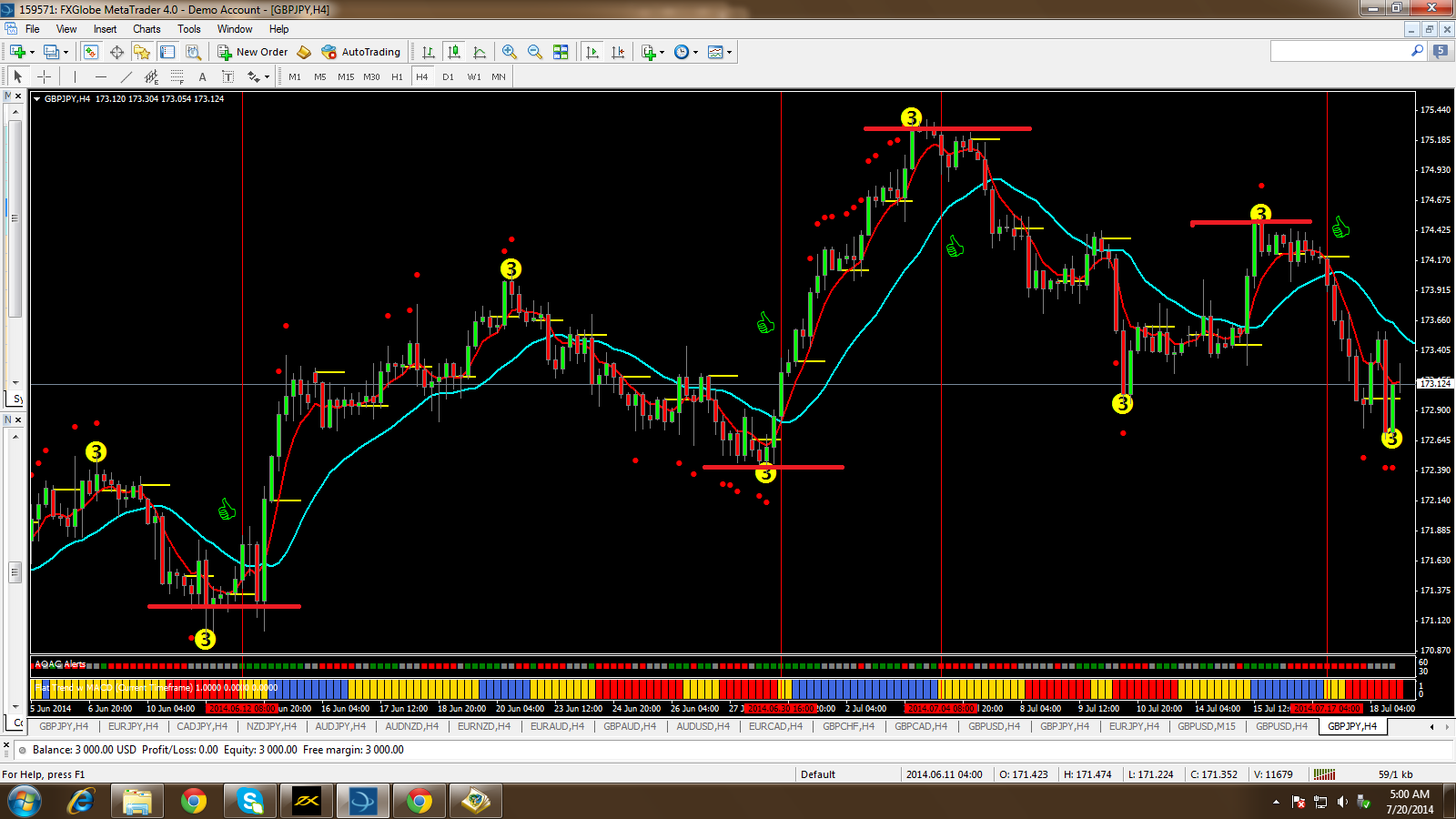Open the Insert menu
1456x819 pixels.
point(105,29)
